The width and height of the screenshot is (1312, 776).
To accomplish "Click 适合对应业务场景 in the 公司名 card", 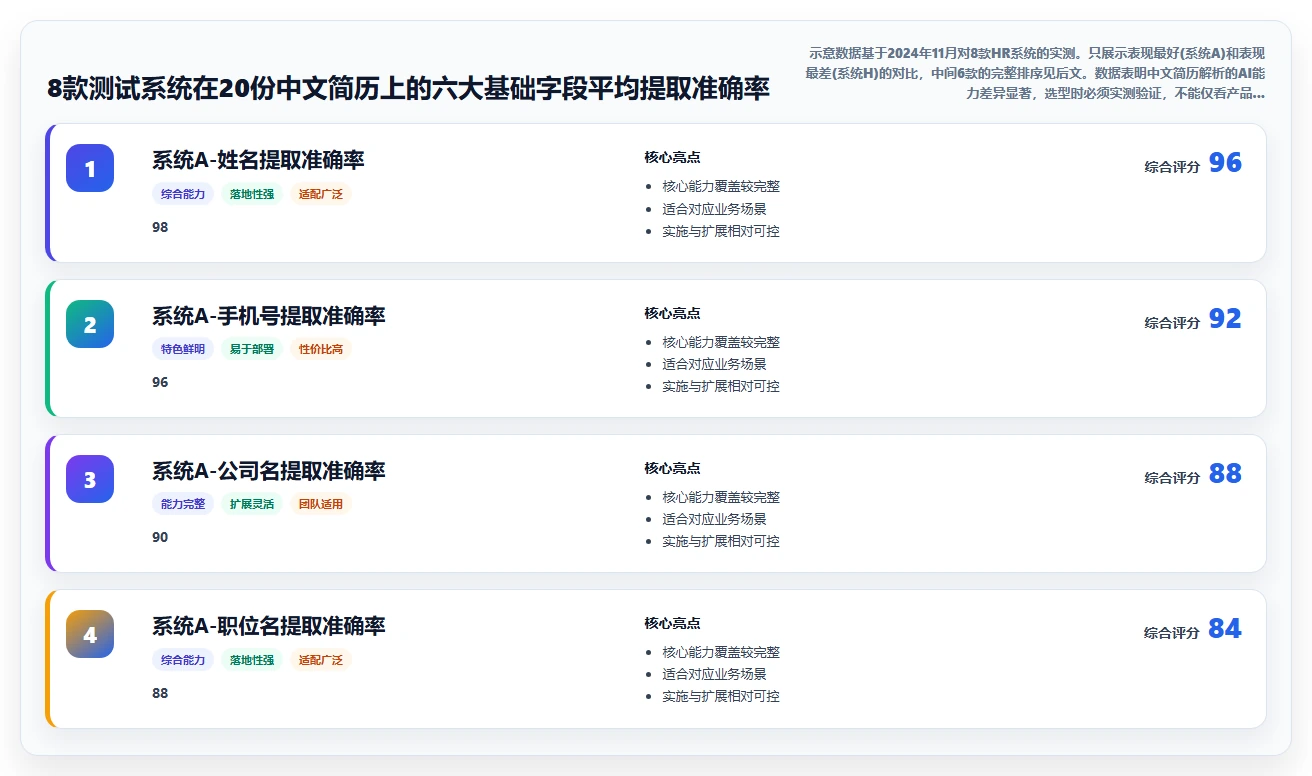I will [x=714, y=519].
